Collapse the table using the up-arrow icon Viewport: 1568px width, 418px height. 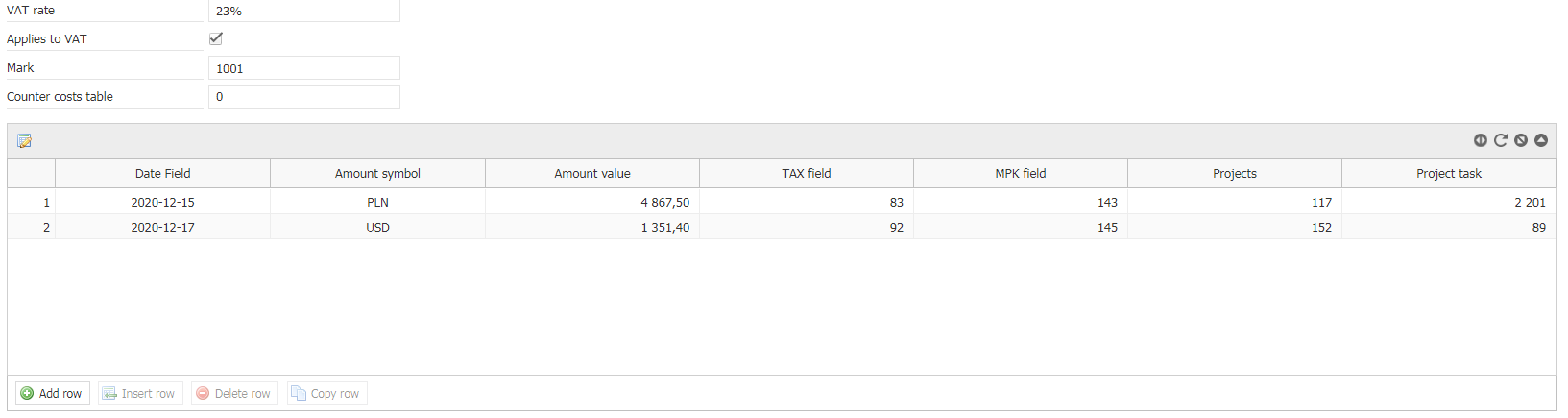[1541, 140]
